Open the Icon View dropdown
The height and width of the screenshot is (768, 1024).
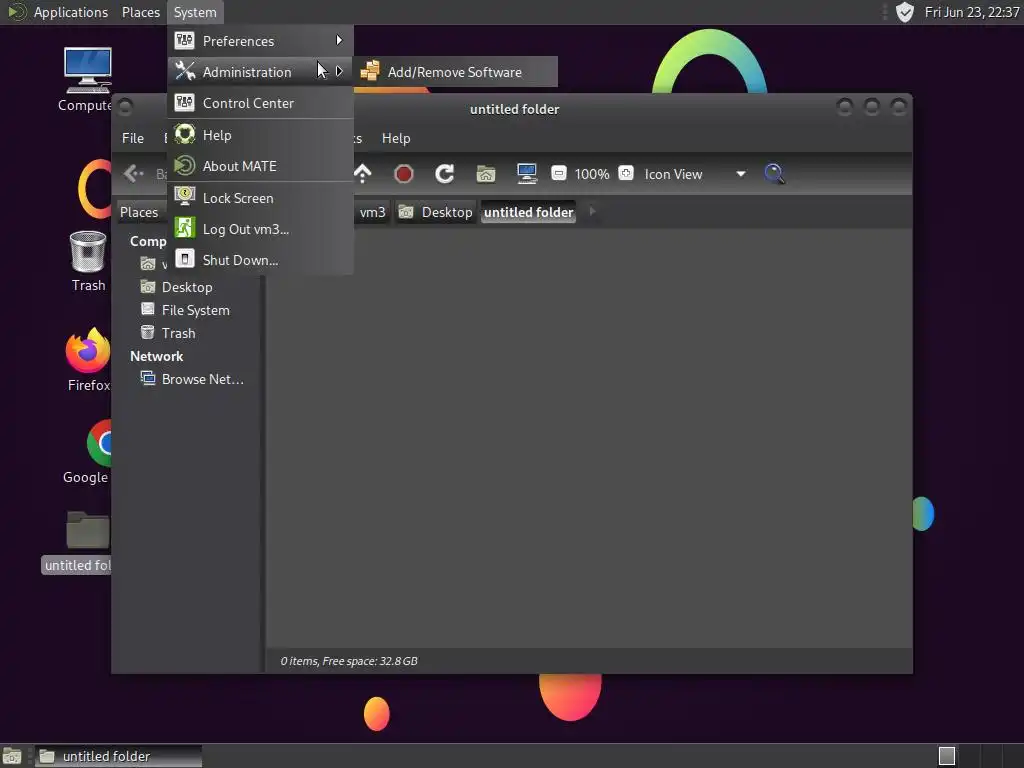tap(695, 174)
